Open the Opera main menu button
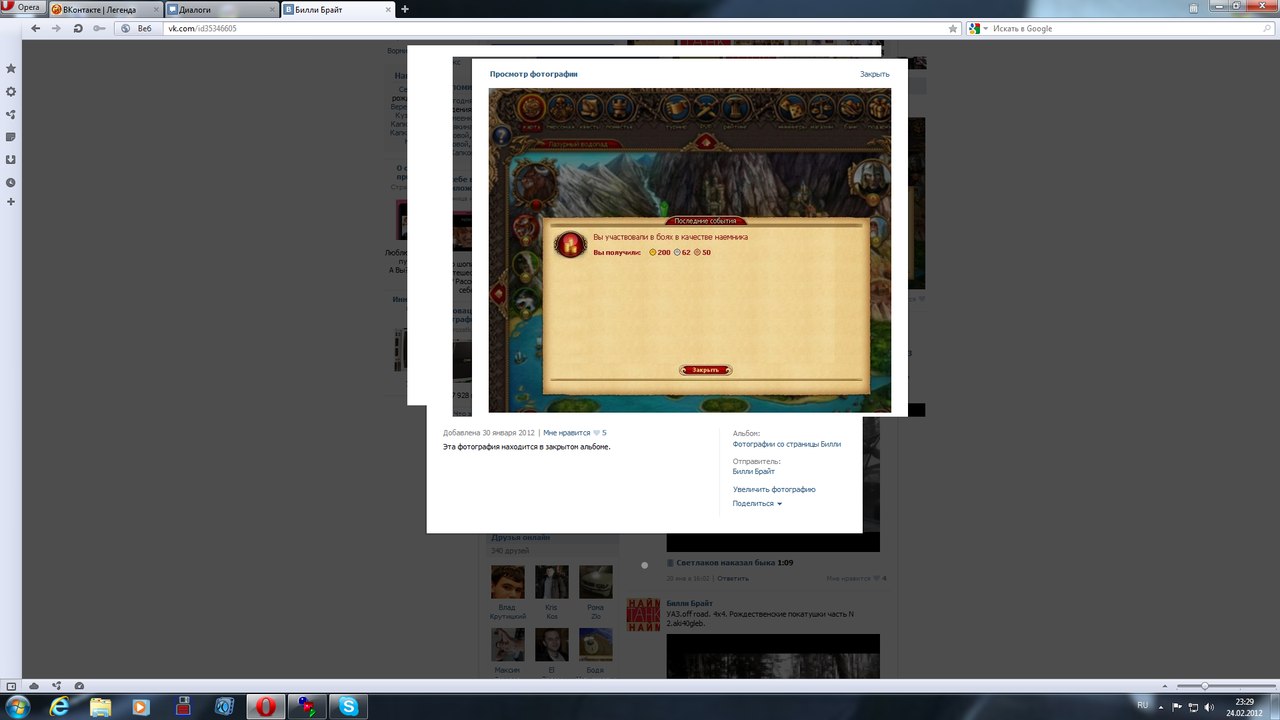This screenshot has height=720, width=1280. (x=22, y=8)
